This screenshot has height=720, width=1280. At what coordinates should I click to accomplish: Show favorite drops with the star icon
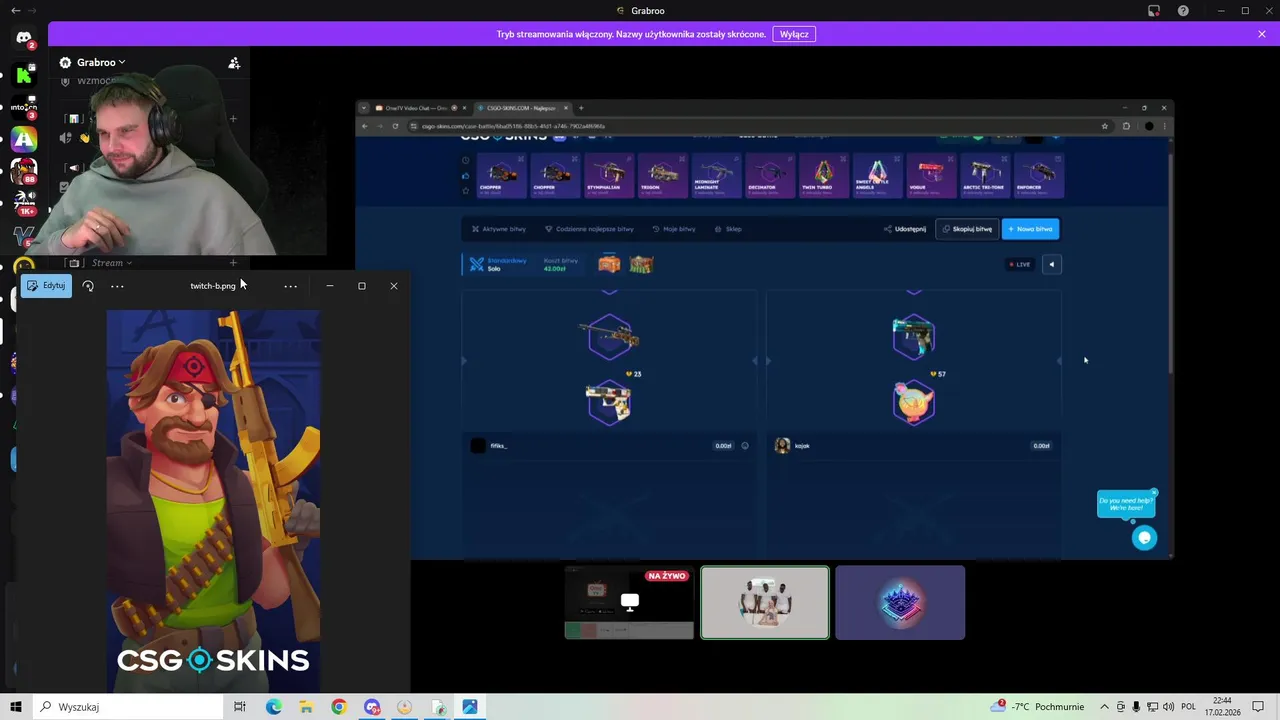coord(465,190)
